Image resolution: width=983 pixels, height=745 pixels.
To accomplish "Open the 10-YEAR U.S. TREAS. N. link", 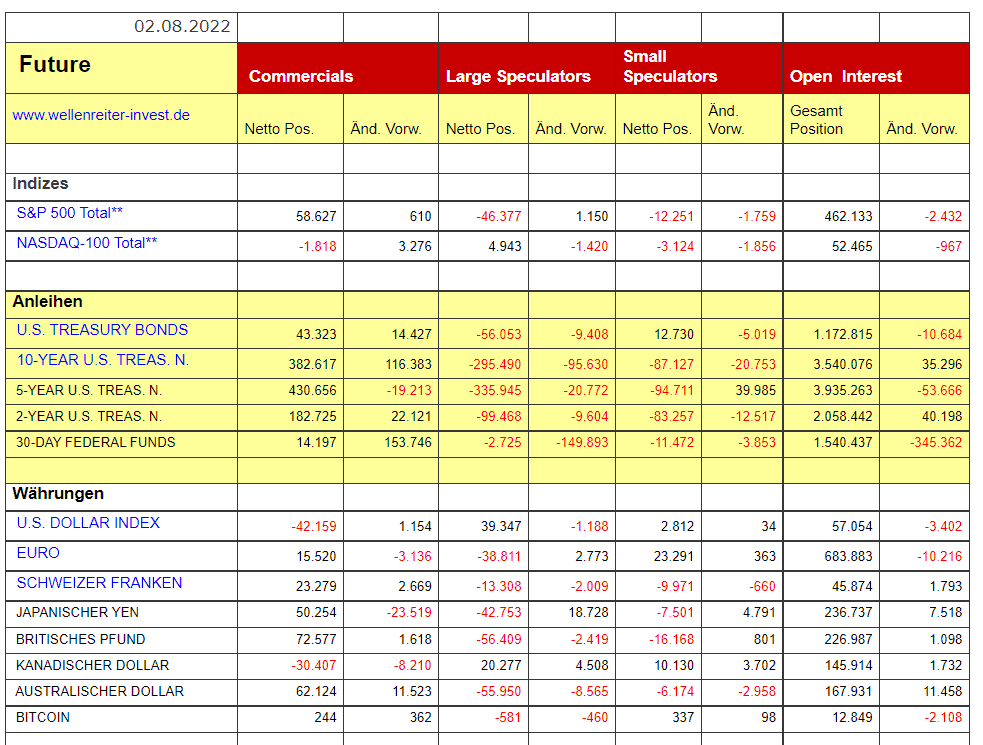I will pyautogui.click(x=102, y=360).
